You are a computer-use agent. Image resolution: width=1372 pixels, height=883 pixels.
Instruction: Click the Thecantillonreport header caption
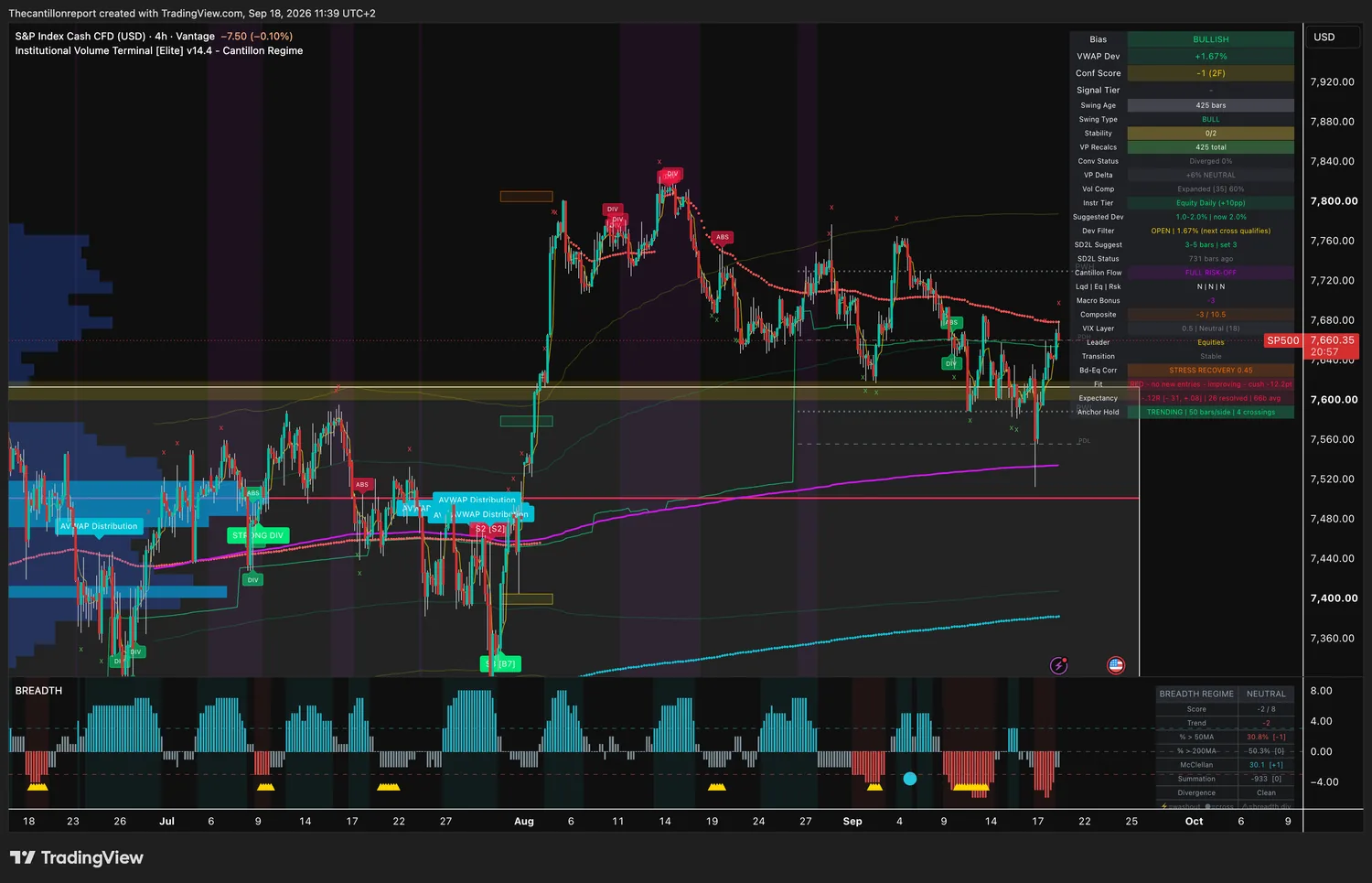point(192,13)
